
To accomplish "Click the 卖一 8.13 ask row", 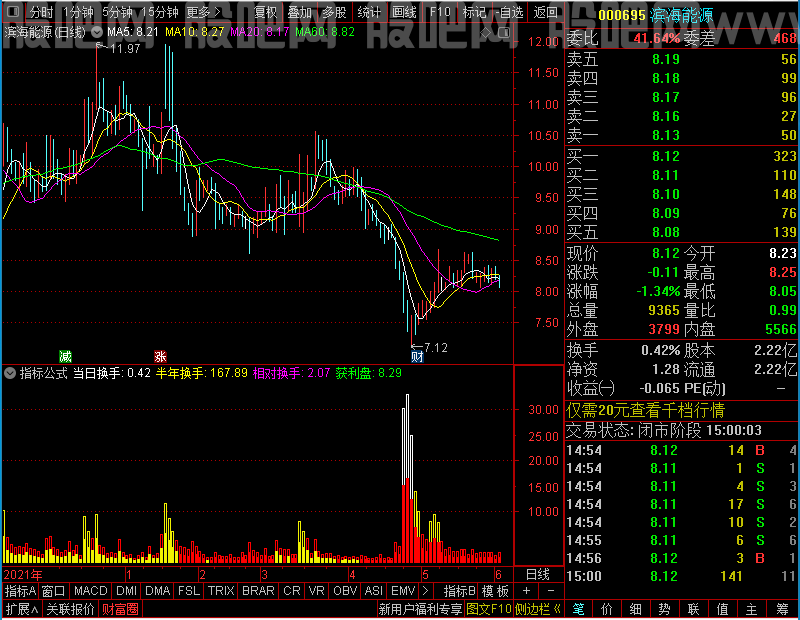I will [x=682, y=135].
